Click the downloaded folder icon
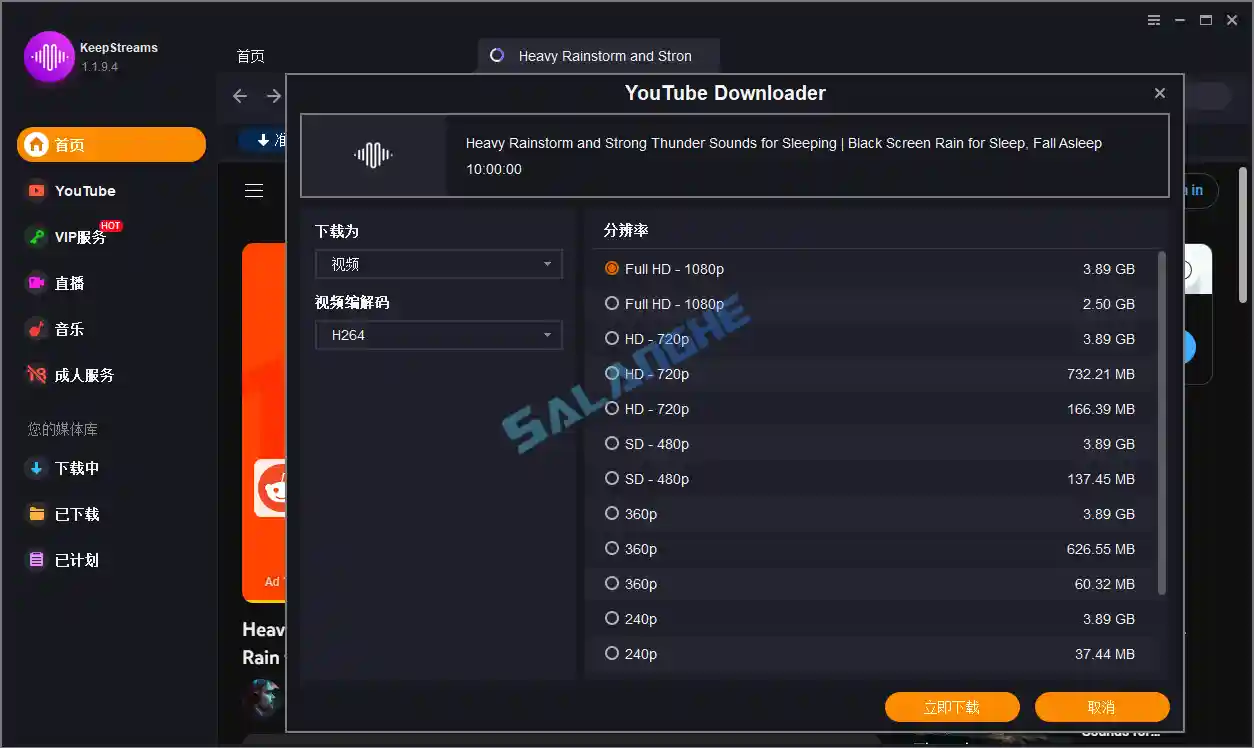1254x748 pixels. coord(37,514)
